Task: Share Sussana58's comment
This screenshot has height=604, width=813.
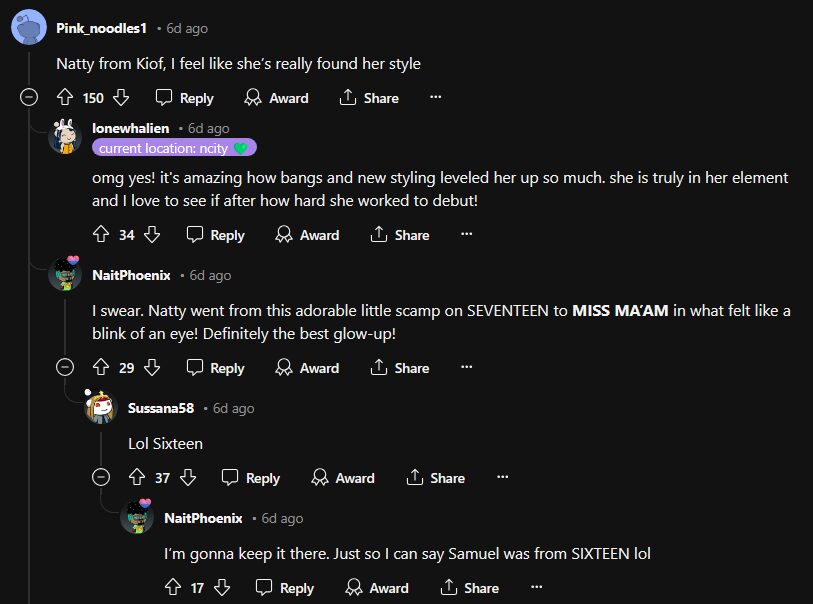Action: coord(434,478)
